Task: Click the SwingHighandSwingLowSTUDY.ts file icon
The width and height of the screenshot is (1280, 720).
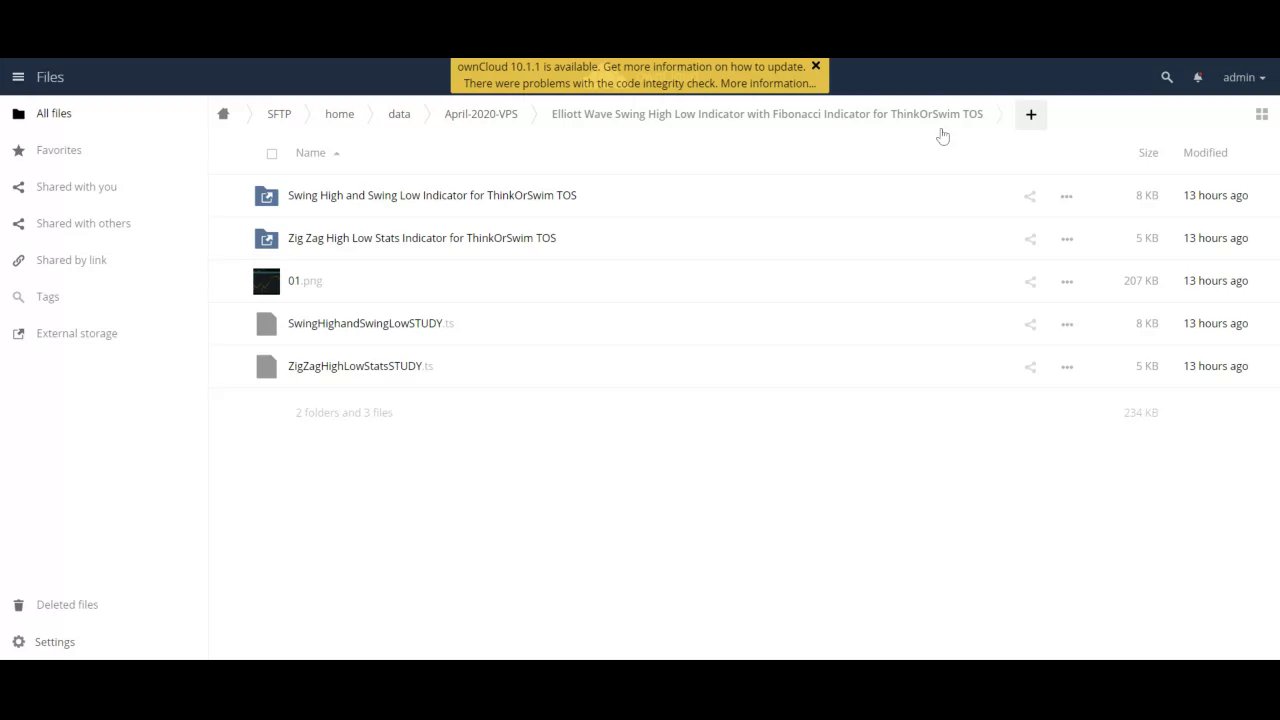Action: tap(266, 324)
